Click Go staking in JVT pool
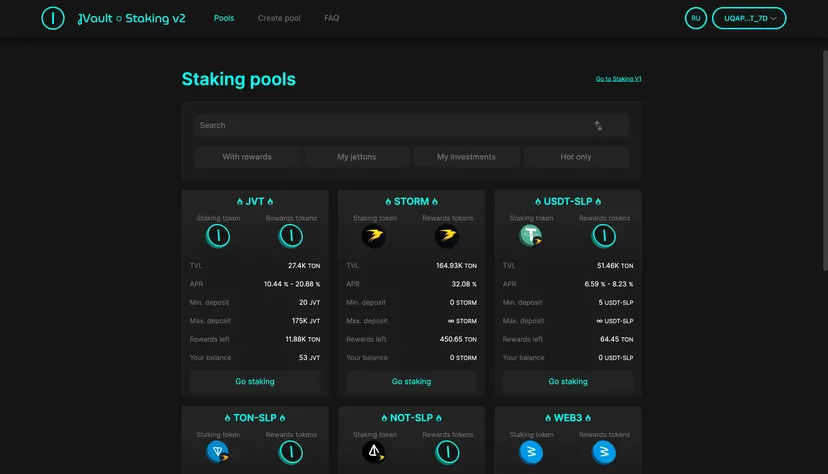 coord(255,381)
